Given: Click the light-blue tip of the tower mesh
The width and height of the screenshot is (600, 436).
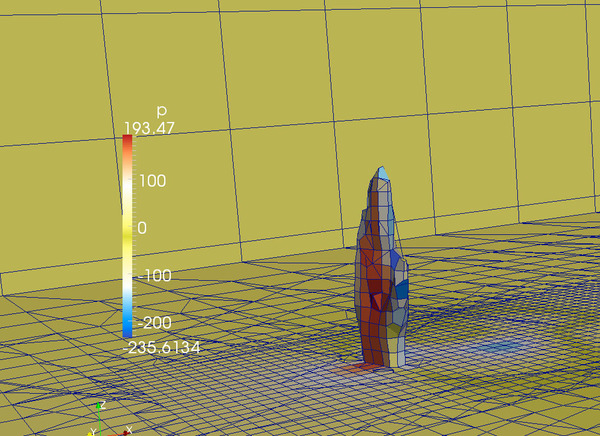Looking at the screenshot, I should point(380,175).
